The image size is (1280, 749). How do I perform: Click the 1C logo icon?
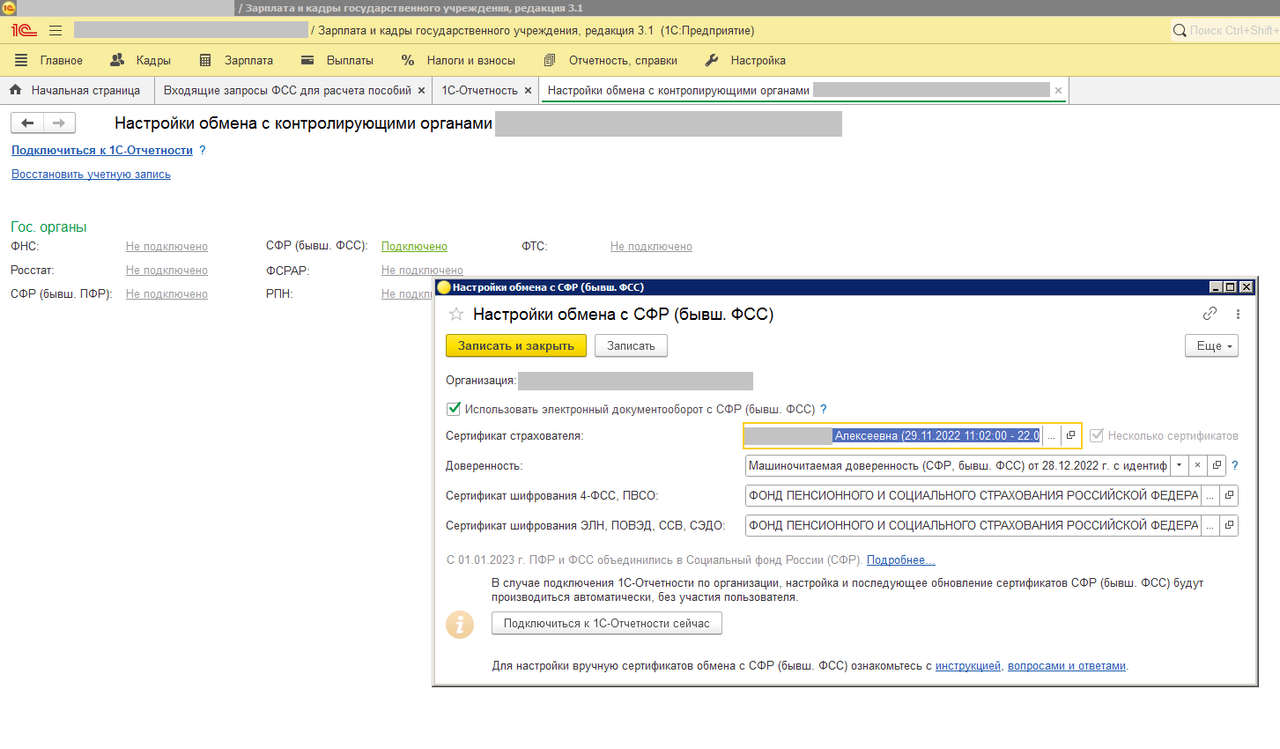[x=22, y=31]
